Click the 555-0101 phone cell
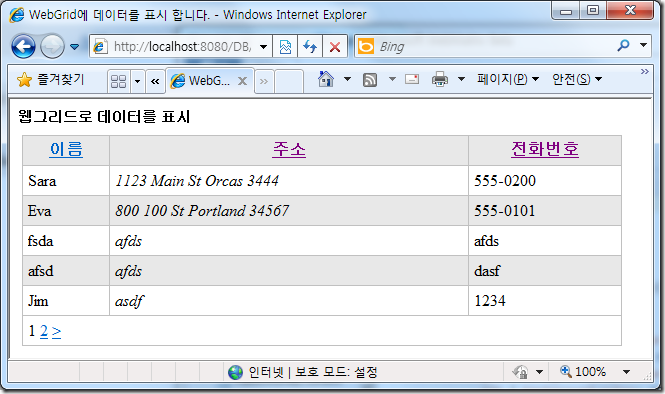Image resolution: width=665 pixels, height=394 pixels. (x=545, y=211)
